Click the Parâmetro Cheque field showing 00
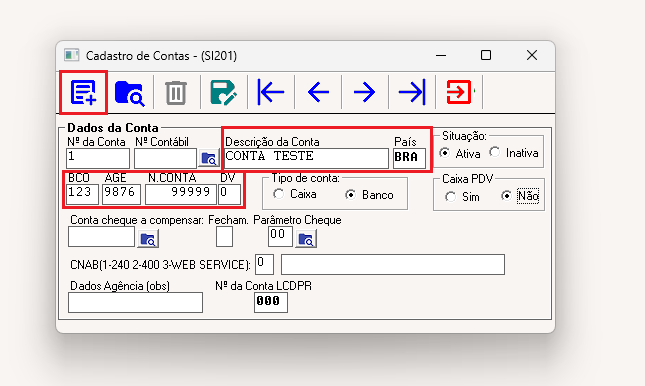The width and height of the screenshot is (645, 386). tap(280, 237)
